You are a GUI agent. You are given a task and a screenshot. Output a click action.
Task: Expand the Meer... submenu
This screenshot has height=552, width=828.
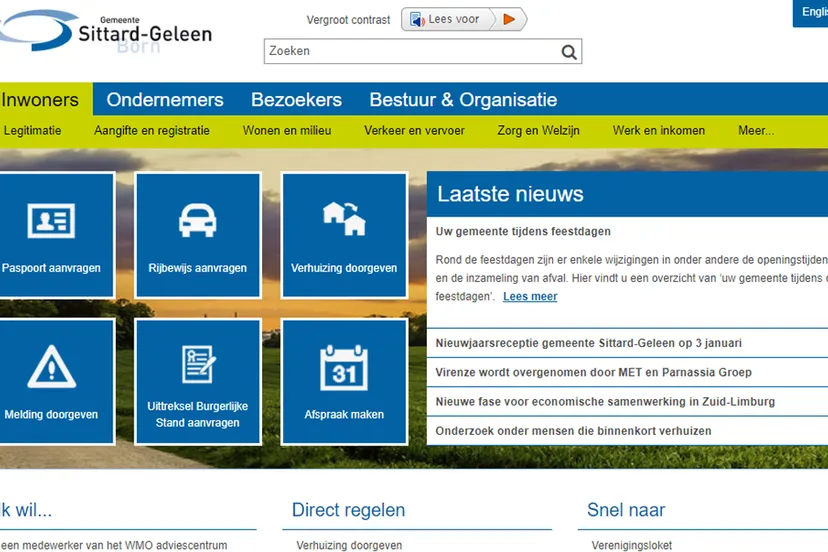[756, 130]
